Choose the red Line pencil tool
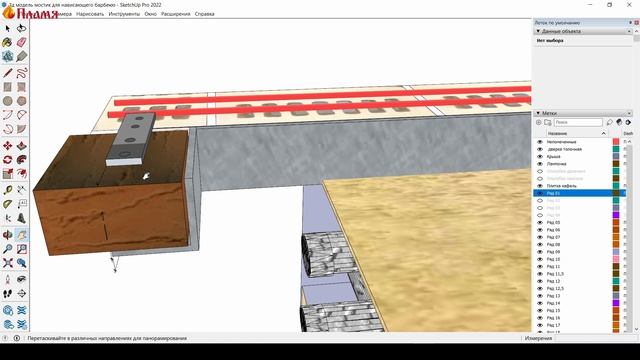 (7, 73)
